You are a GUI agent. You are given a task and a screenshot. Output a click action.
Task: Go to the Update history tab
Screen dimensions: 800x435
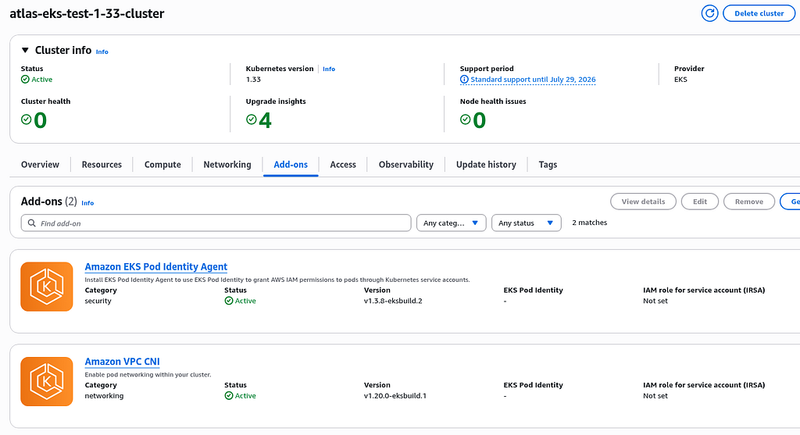[486, 165]
